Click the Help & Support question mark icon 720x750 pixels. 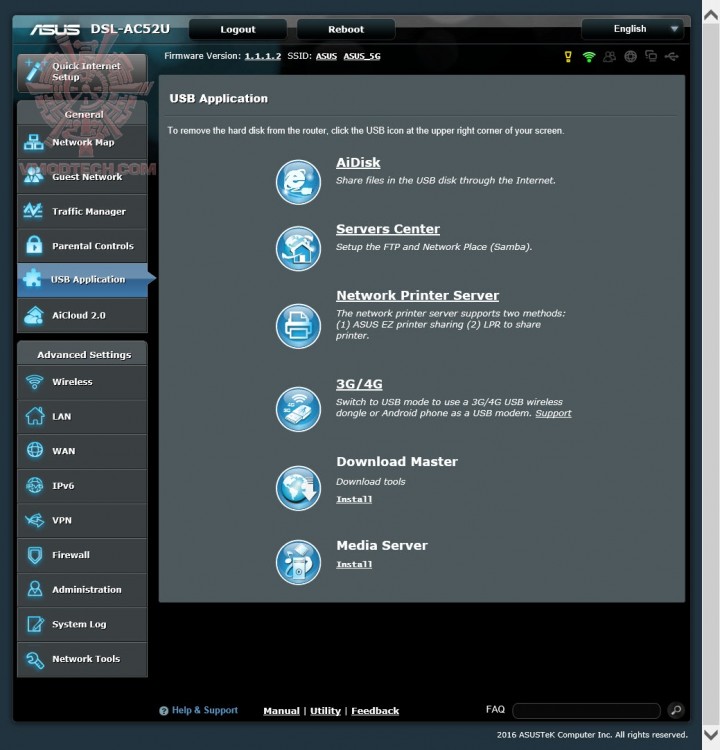pos(164,711)
